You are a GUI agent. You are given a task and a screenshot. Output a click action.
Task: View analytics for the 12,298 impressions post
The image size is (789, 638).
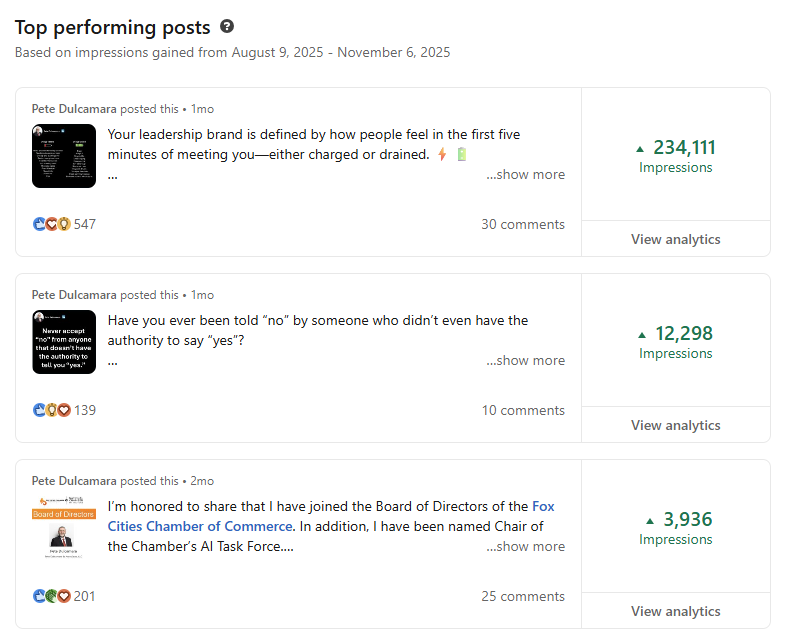[675, 425]
